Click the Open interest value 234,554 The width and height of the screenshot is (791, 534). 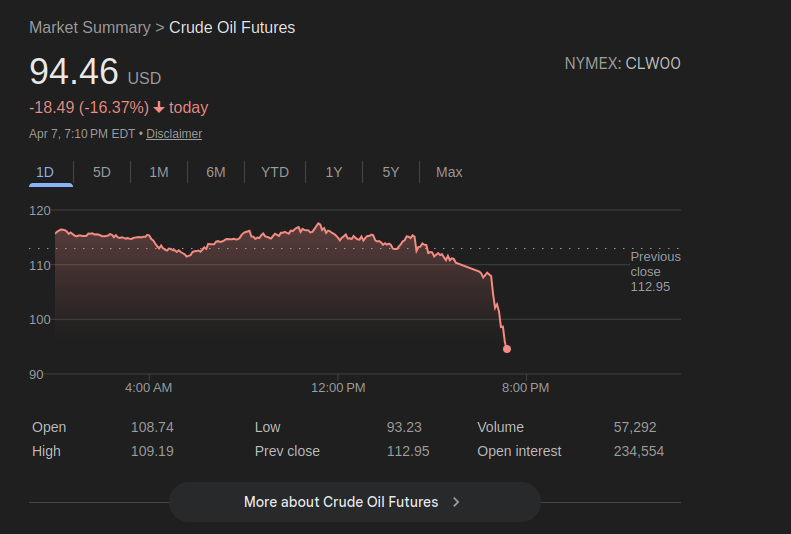click(638, 451)
